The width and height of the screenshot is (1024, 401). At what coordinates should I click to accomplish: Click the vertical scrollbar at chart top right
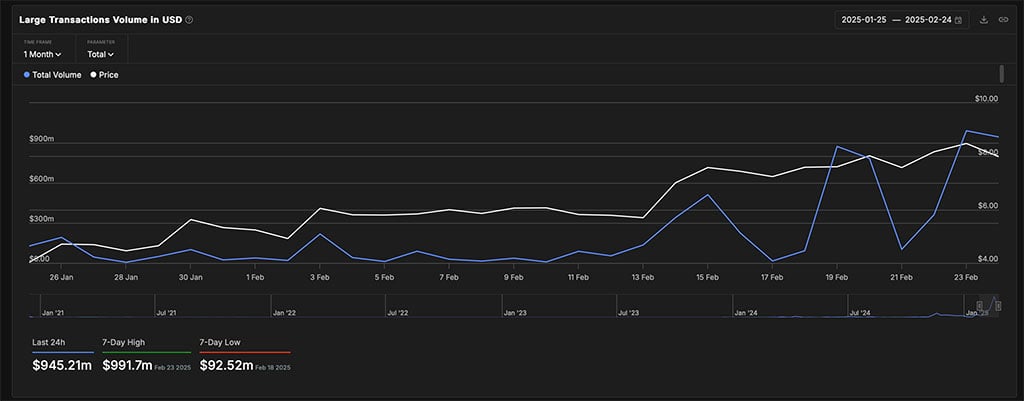tap(1001, 74)
